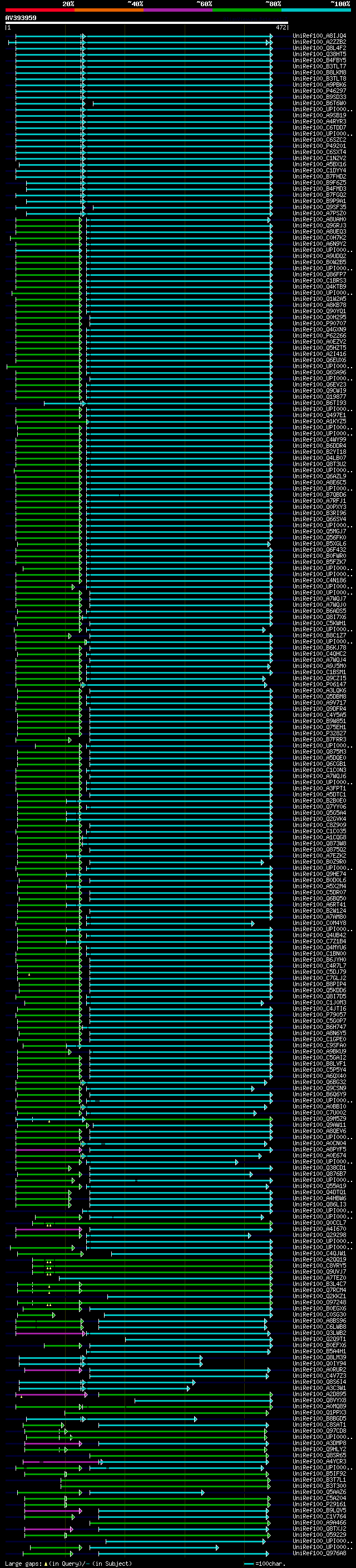Select the UniRef100_Q5AAZ6 label
The width and height of the screenshot is (356, 1568).
point(319,1492)
